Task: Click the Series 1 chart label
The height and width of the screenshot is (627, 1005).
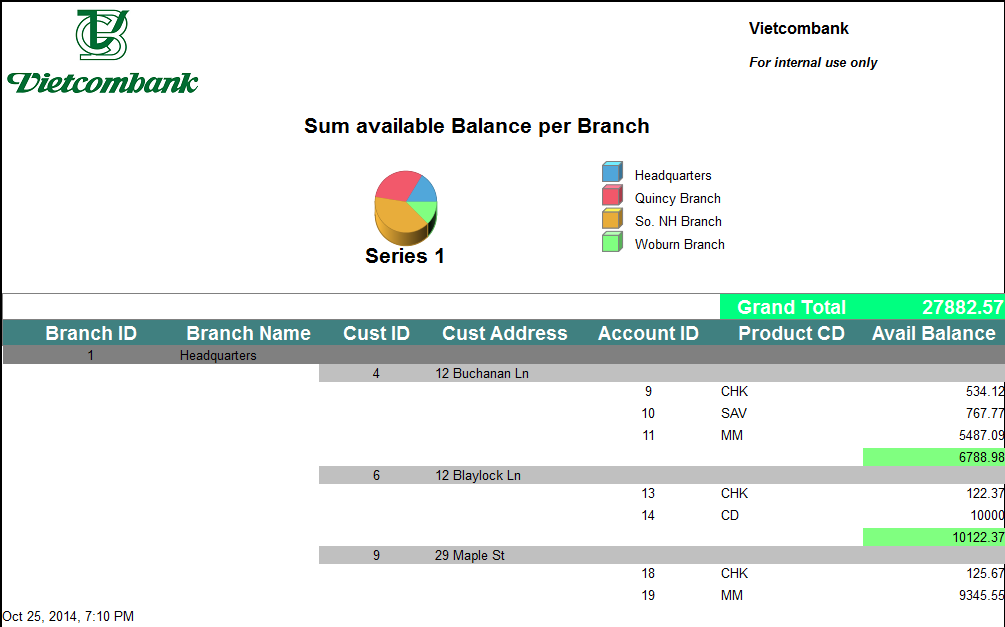Action: [404, 256]
